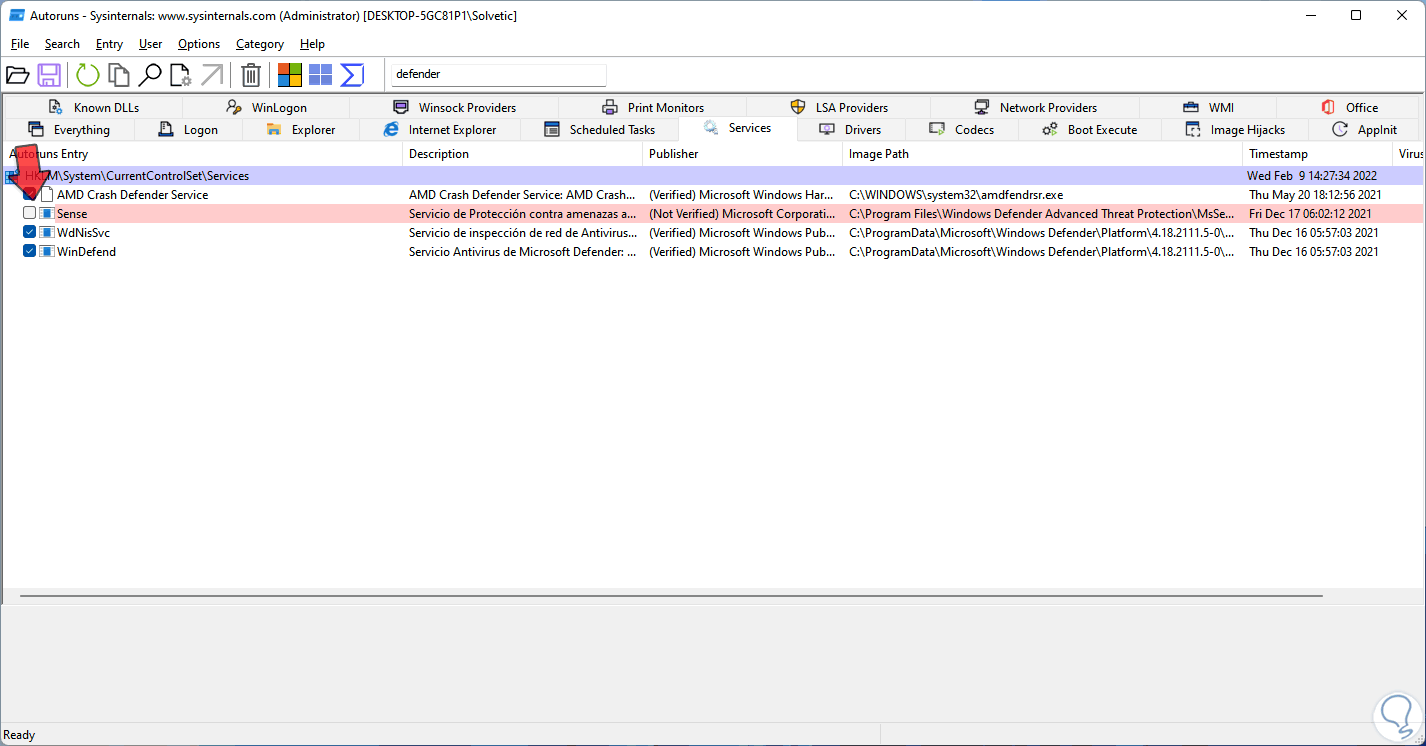The width and height of the screenshot is (1426, 746).
Task: Refresh the autoruns list with green arrow
Action: coord(88,75)
